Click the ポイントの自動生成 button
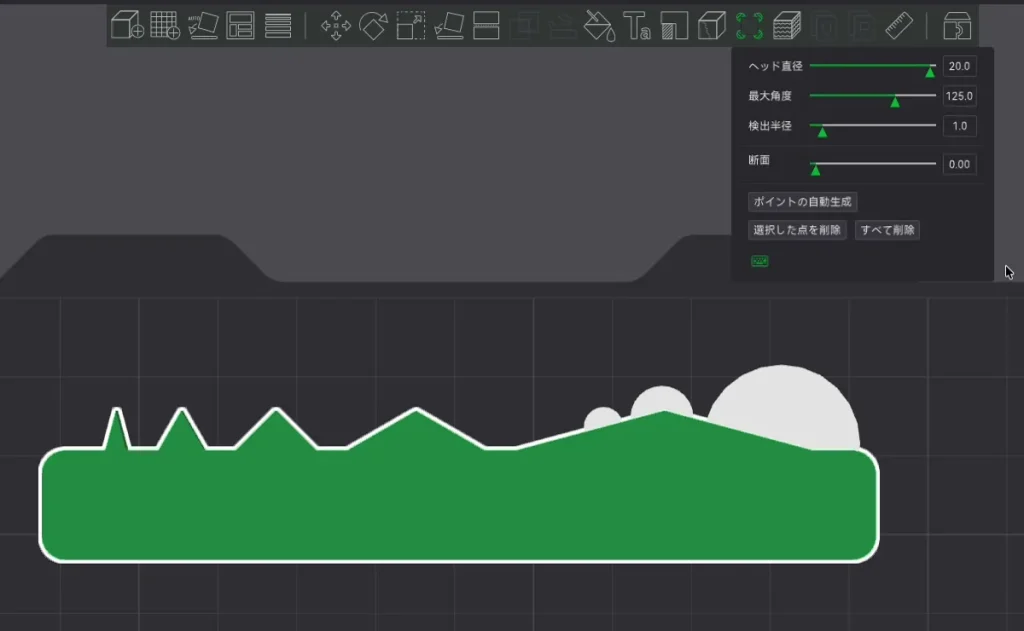Screen dimensions: 1024x631 click(x=803, y=202)
